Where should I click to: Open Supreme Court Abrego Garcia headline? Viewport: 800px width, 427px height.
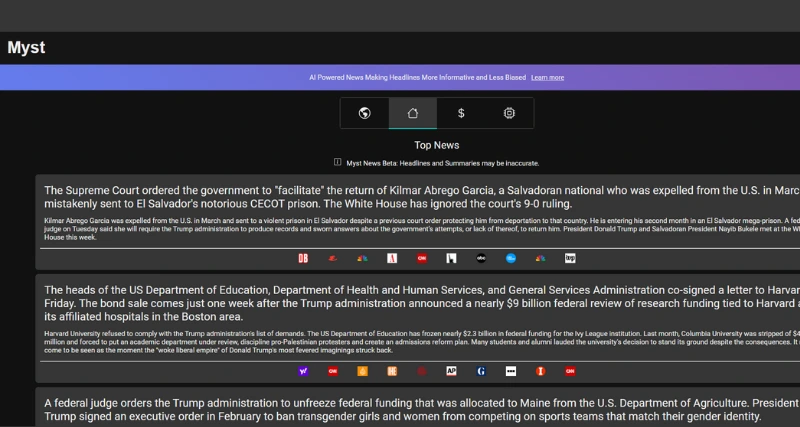[422, 197]
